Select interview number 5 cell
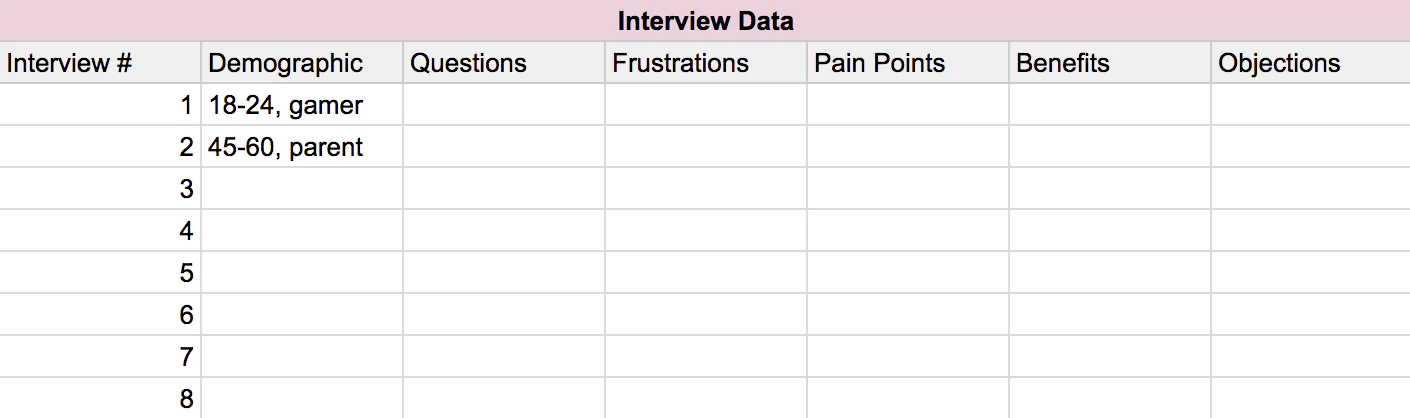Image resolution: width=1410 pixels, height=418 pixels. click(x=100, y=273)
